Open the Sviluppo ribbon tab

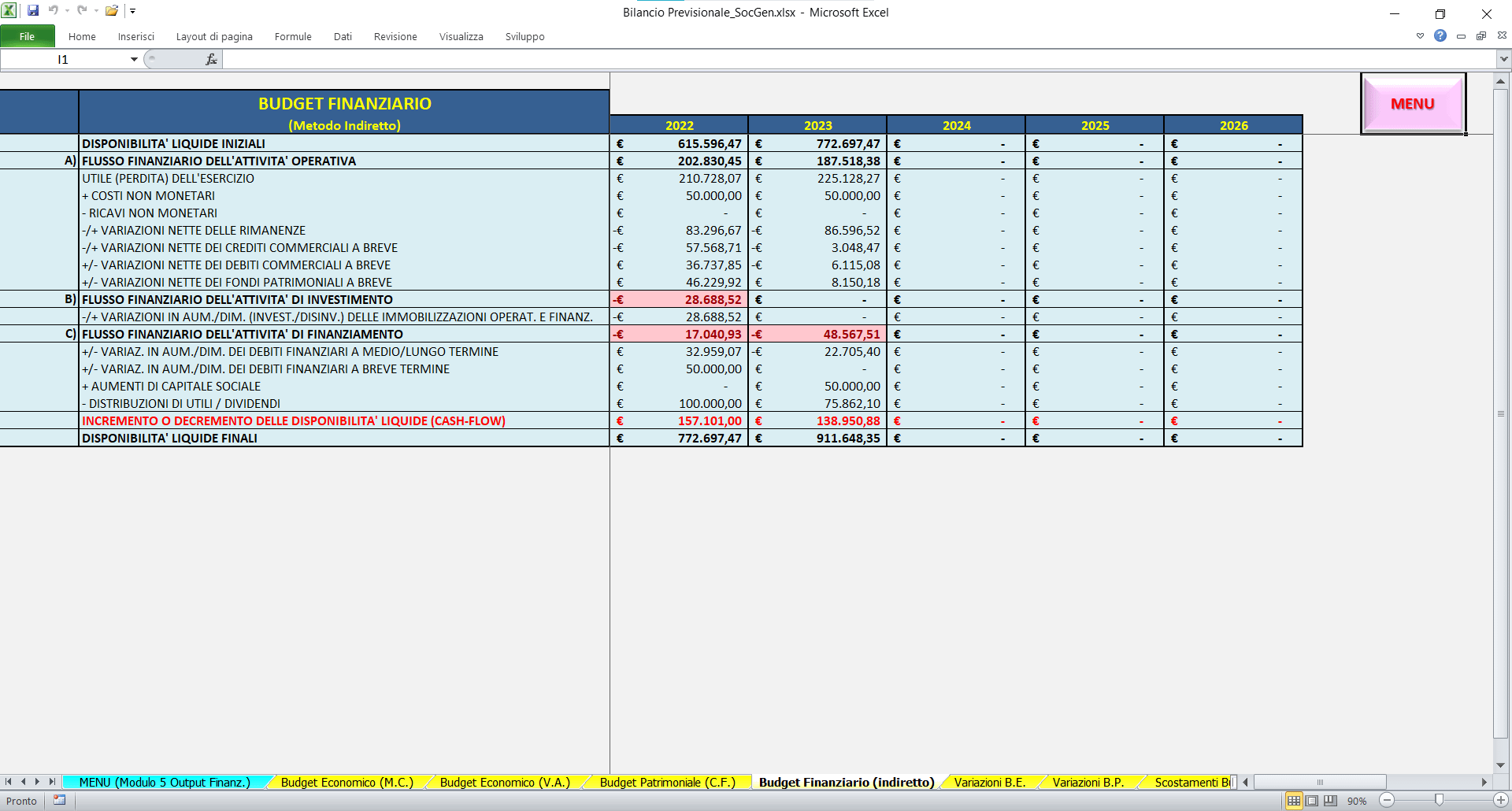point(525,36)
